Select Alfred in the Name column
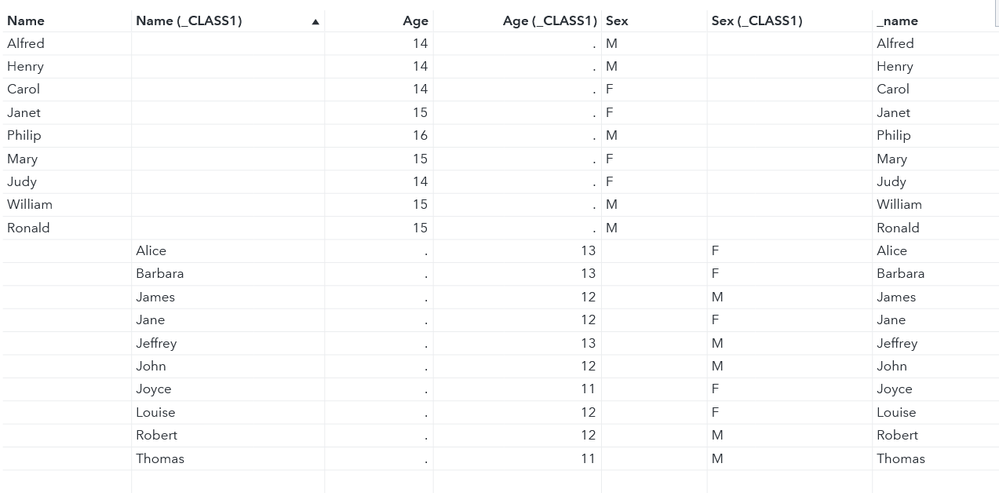The height and width of the screenshot is (493, 999). 26,43
